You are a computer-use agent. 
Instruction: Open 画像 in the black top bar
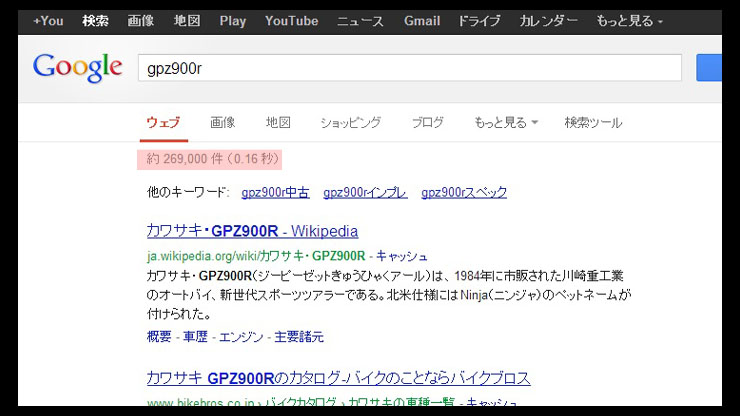point(141,21)
